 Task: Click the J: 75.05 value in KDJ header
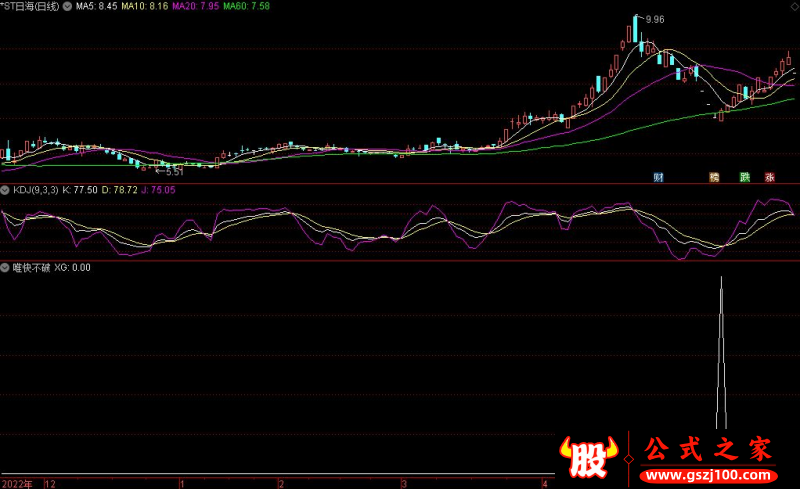155,189
